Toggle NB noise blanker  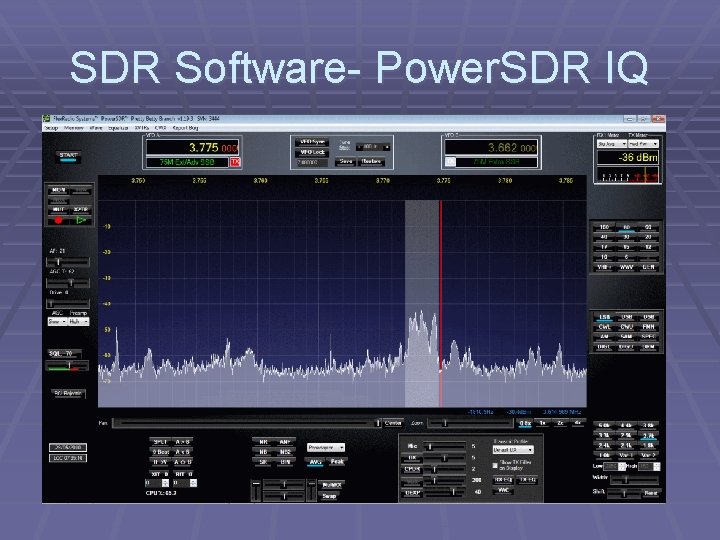263,452
